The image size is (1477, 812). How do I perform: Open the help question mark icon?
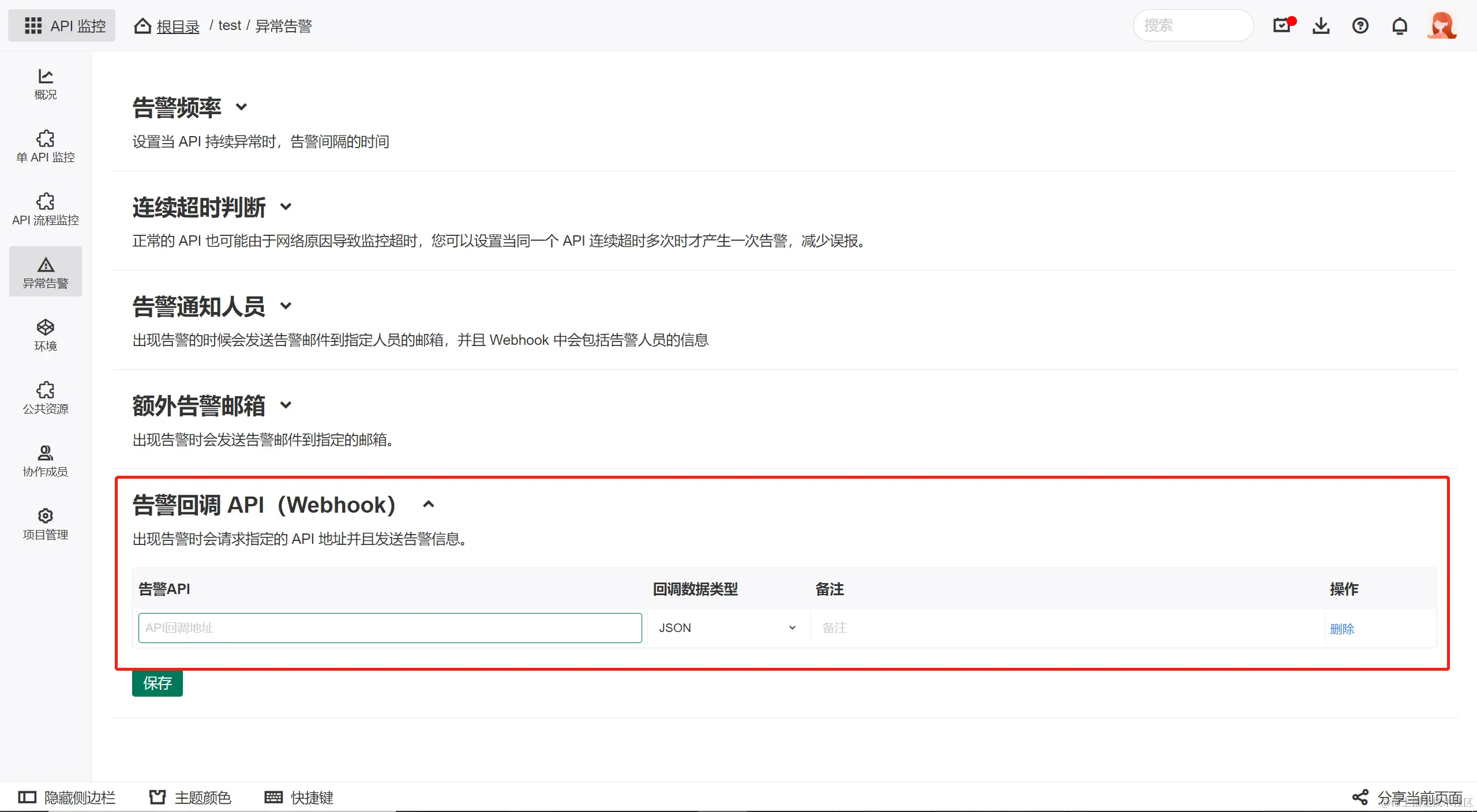tap(1360, 26)
